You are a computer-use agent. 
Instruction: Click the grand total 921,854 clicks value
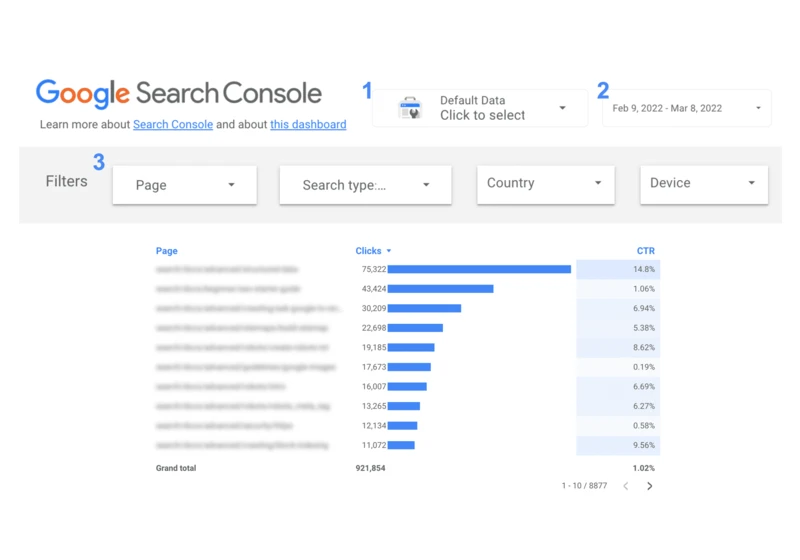point(370,468)
